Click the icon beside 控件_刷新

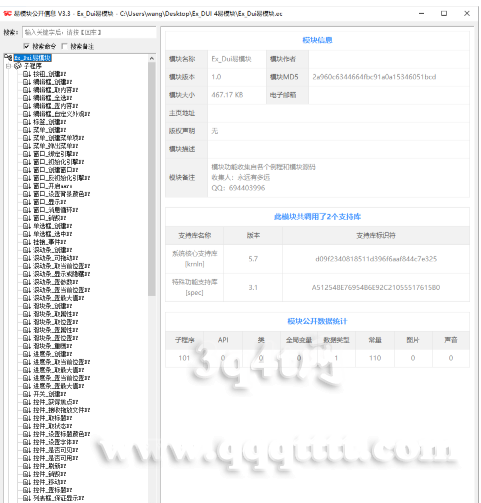point(27,466)
